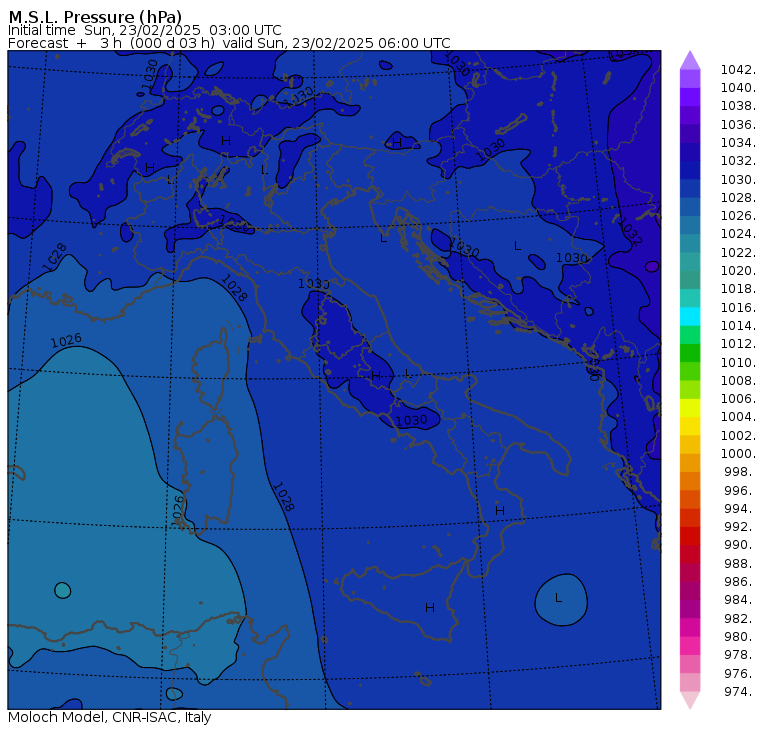Screen dimensions: 760x731
Task: Click the legend's bottom pale pink arrow cap
Action: click(x=690, y=700)
